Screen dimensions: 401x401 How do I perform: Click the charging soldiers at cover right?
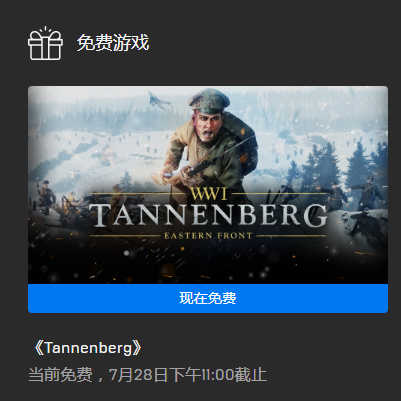point(350,195)
